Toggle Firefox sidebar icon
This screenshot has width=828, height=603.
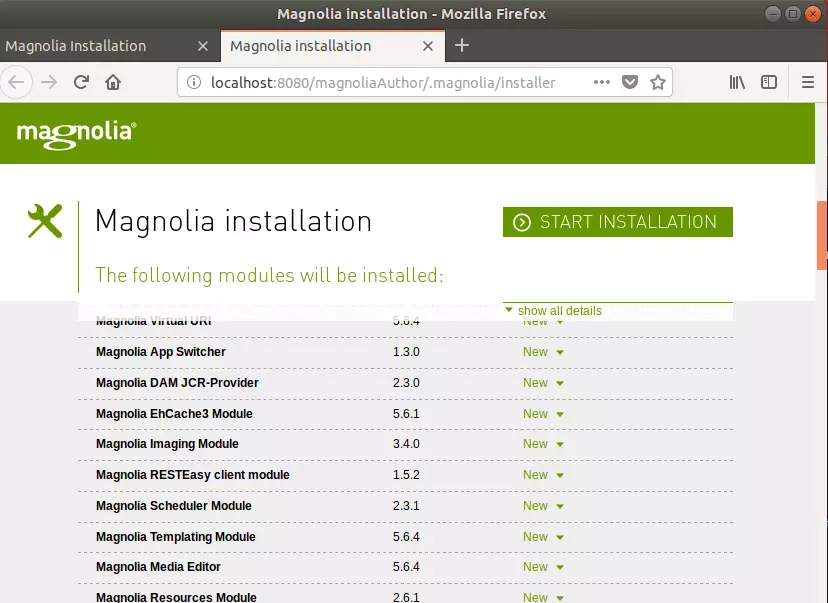tap(769, 82)
